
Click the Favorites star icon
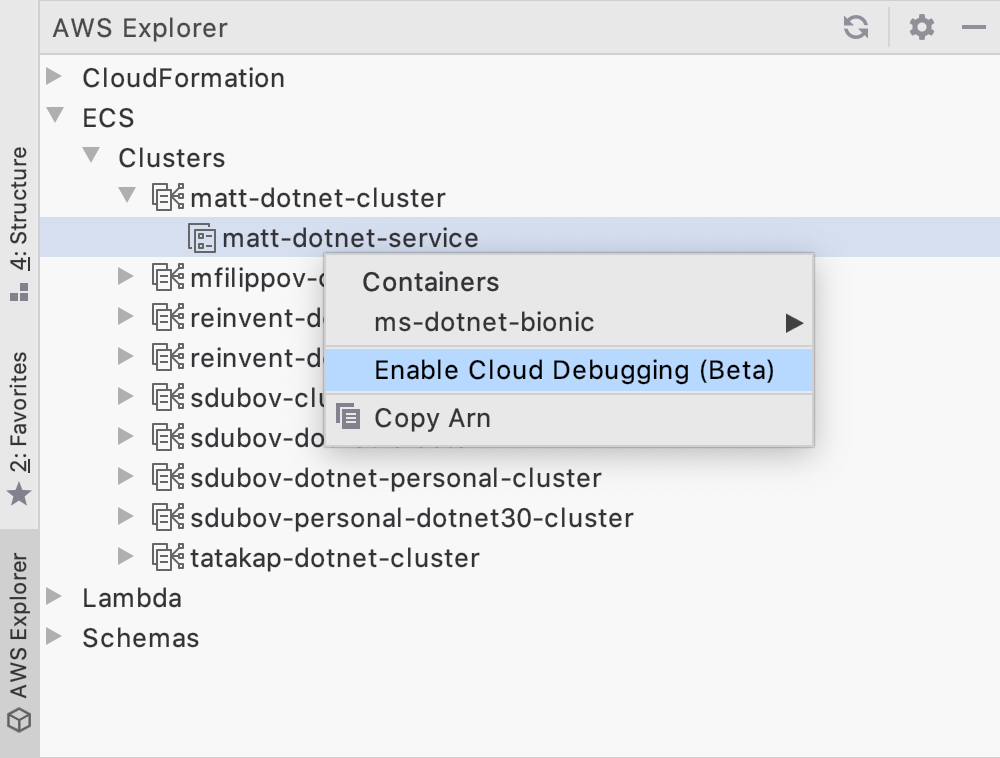tap(19, 494)
